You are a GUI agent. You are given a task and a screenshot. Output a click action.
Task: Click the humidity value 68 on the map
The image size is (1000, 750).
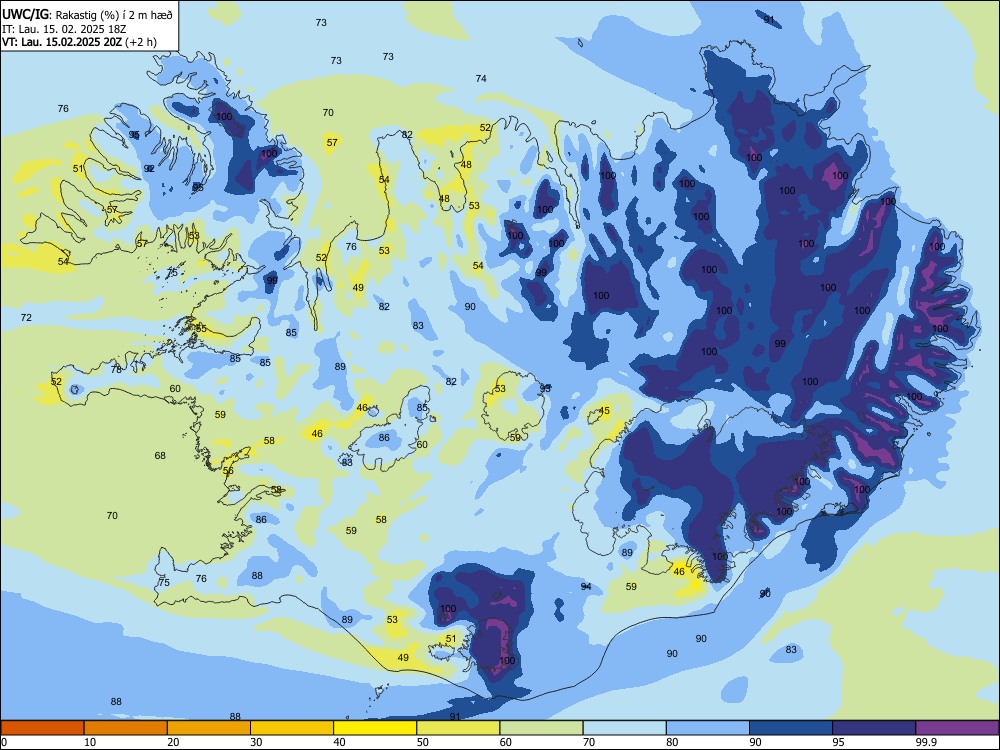(x=160, y=455)
